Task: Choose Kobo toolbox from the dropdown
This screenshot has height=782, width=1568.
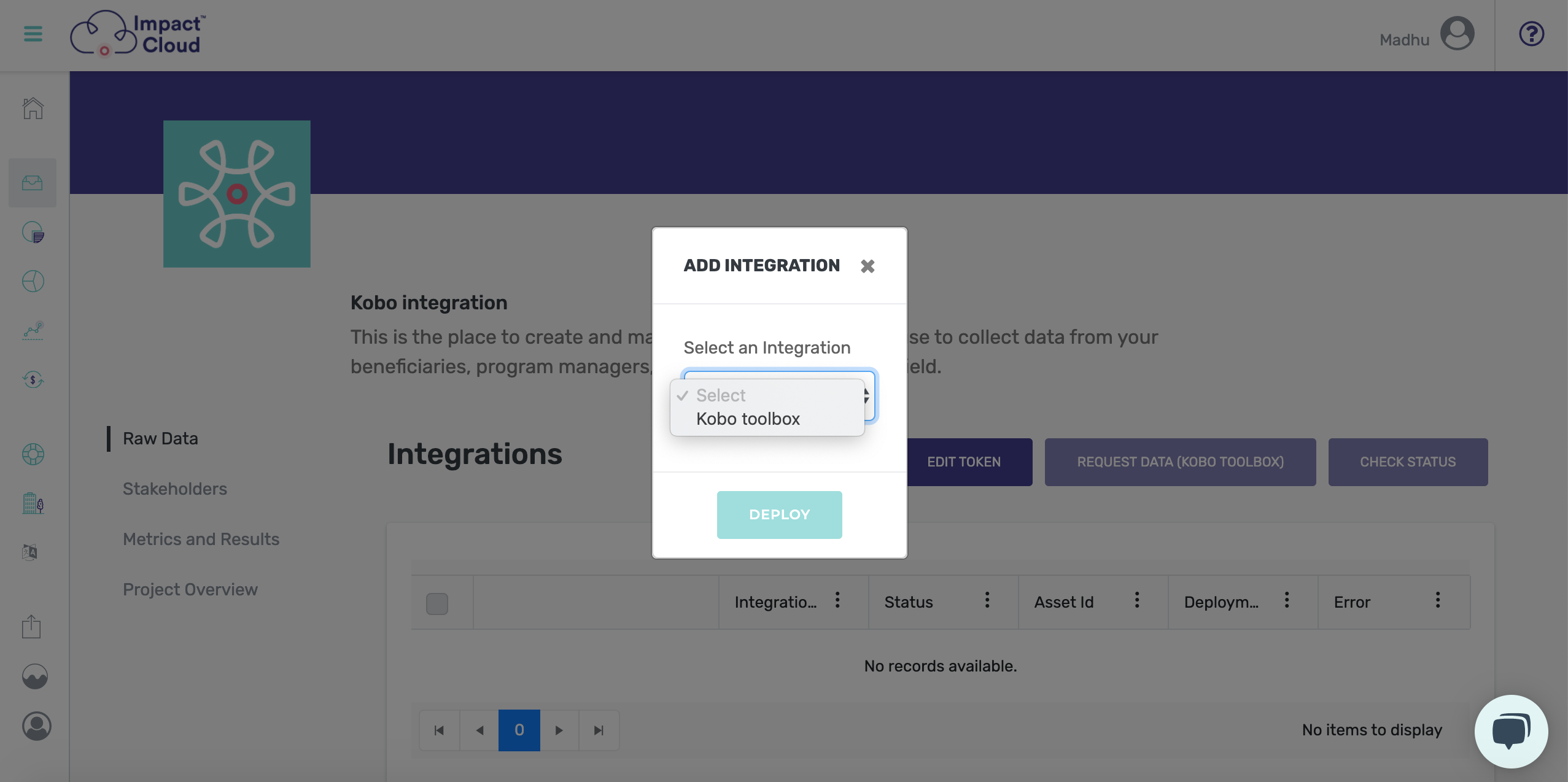Action: click(767, 419)
